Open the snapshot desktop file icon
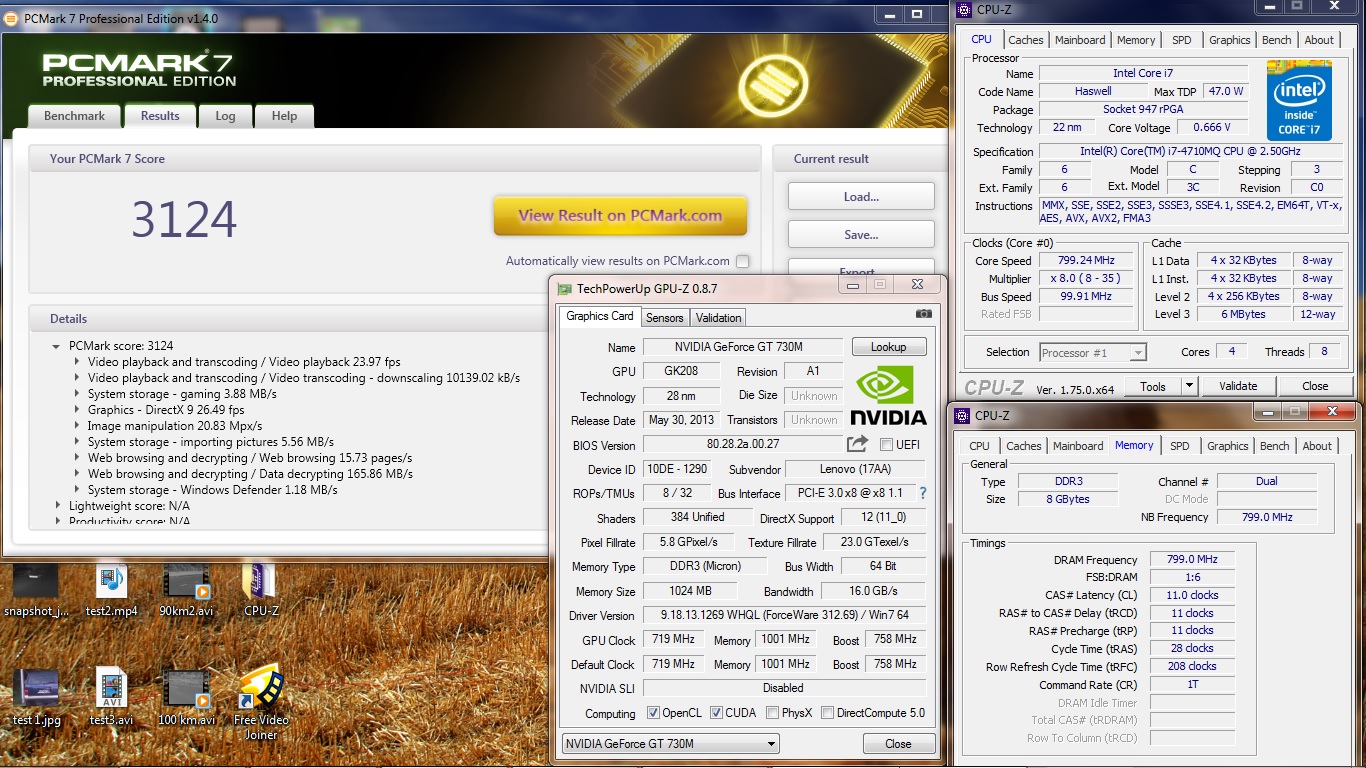Viewport: 1366px width, 768px height. 36,590
